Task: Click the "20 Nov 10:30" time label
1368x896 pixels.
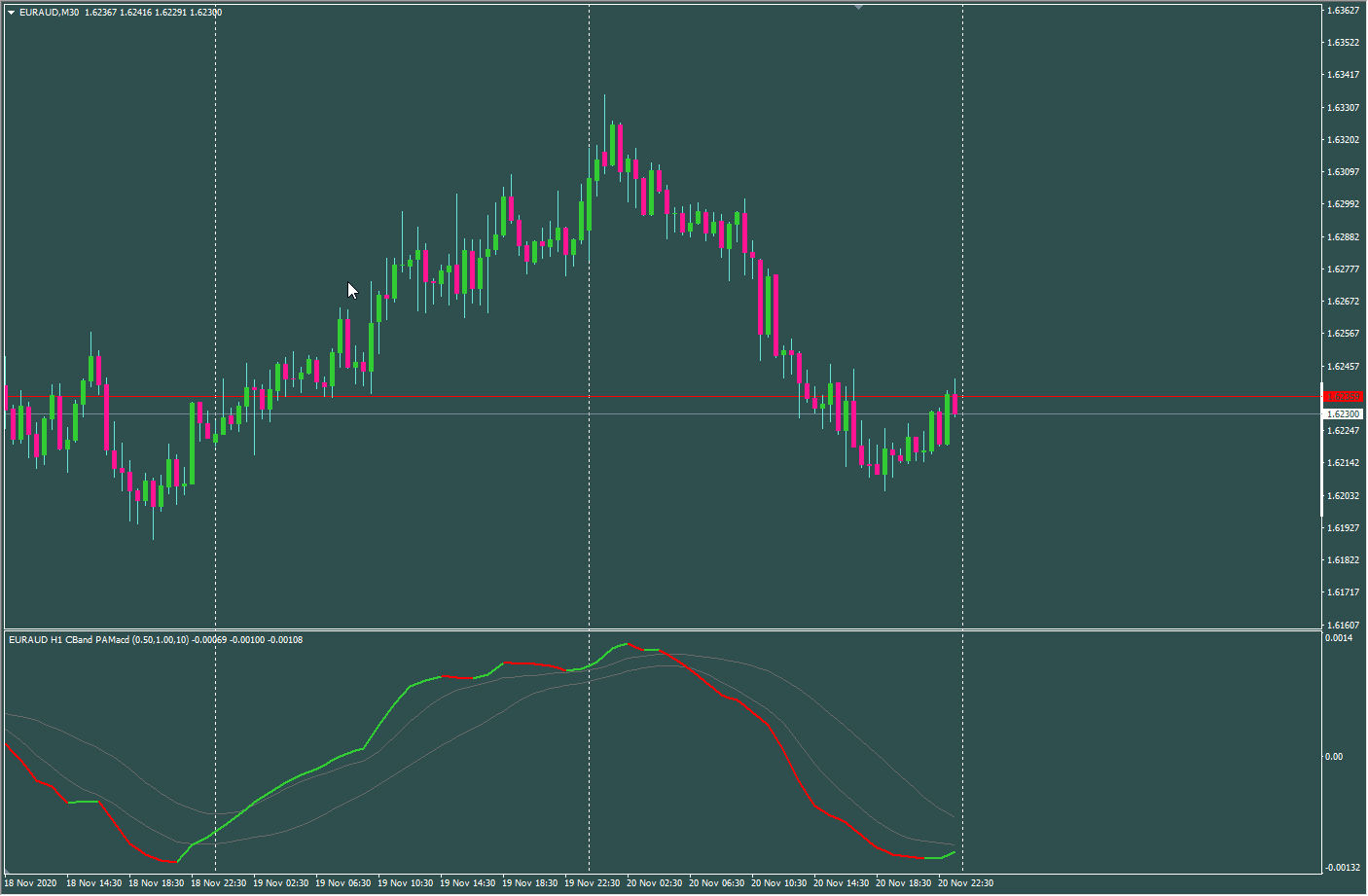Action: [779, 883]
